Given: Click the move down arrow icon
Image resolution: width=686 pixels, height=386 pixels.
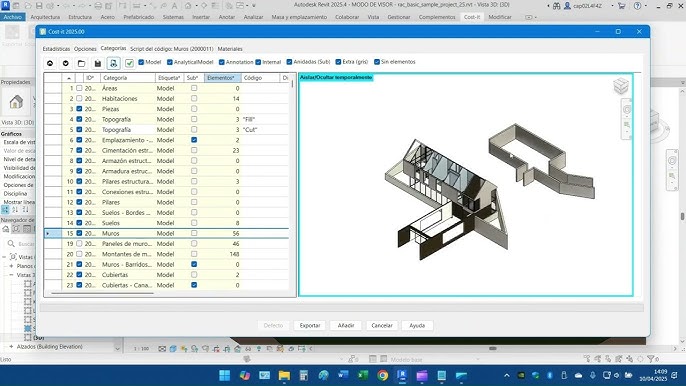Looking at the screenshot, I should [x=66, y=63].
